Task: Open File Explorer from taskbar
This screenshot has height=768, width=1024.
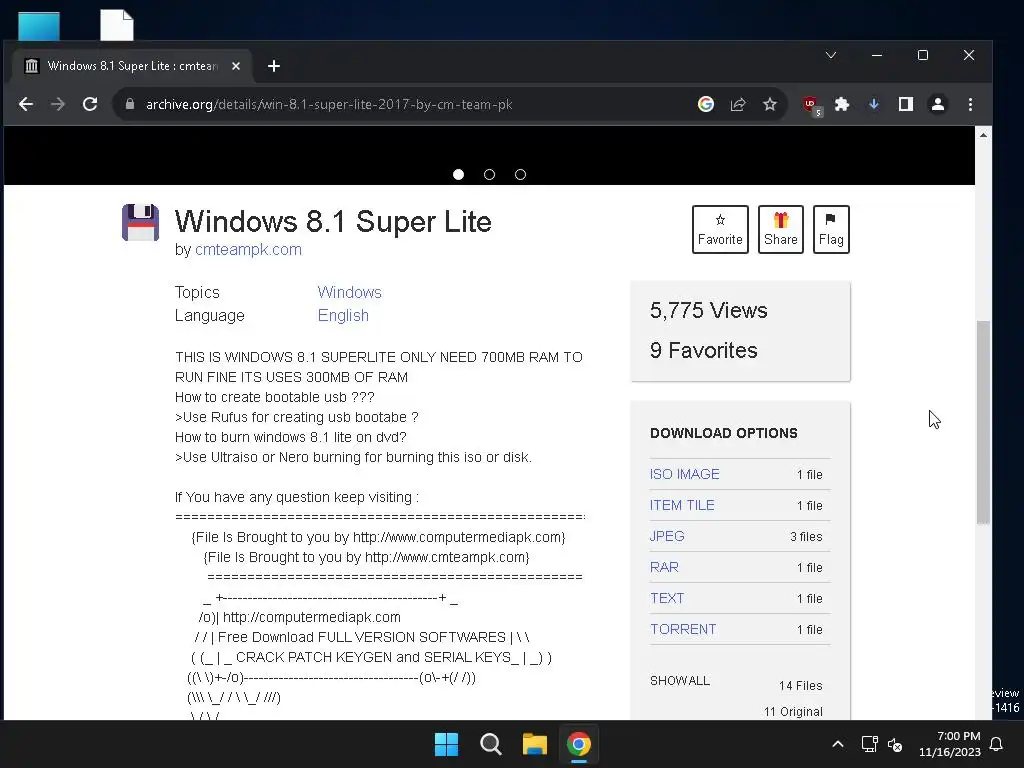Action: pos(534,744)
